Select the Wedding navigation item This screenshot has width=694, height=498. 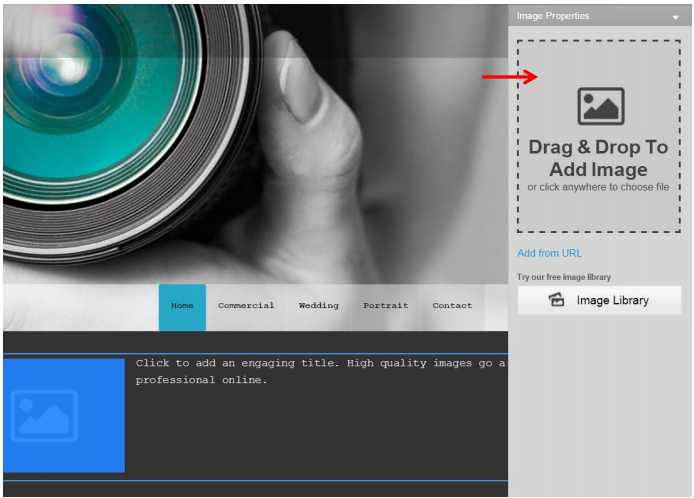319,306
